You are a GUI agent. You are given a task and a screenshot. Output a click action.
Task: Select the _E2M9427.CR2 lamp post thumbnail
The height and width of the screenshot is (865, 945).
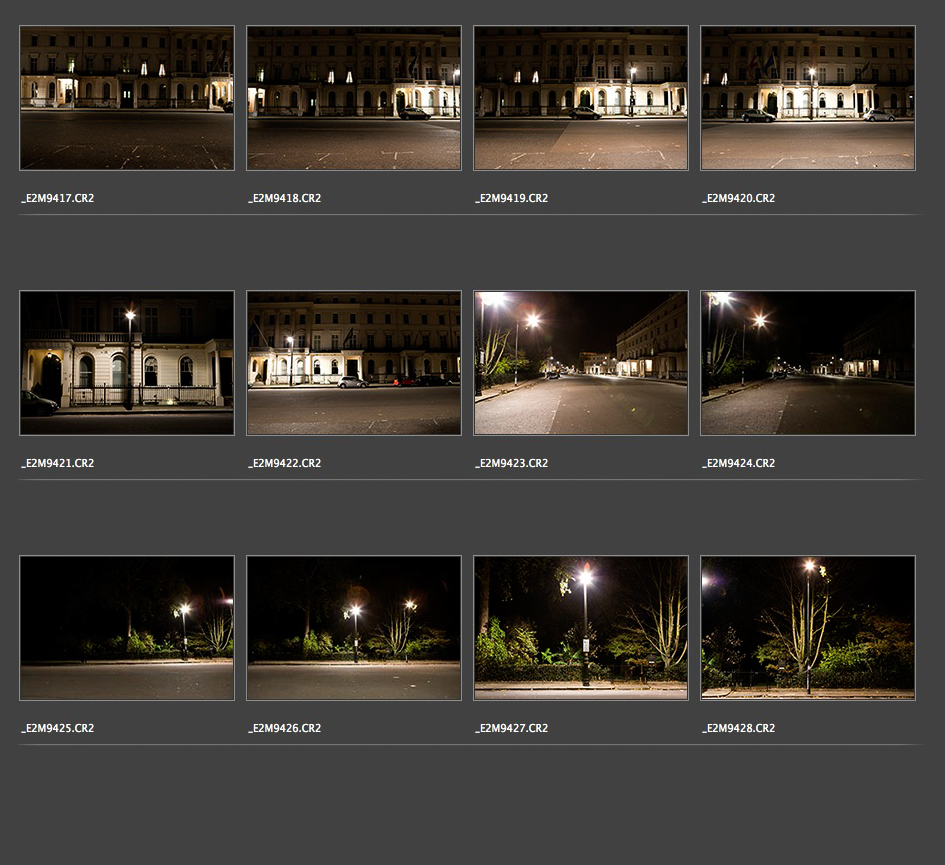tap(581, 628)
